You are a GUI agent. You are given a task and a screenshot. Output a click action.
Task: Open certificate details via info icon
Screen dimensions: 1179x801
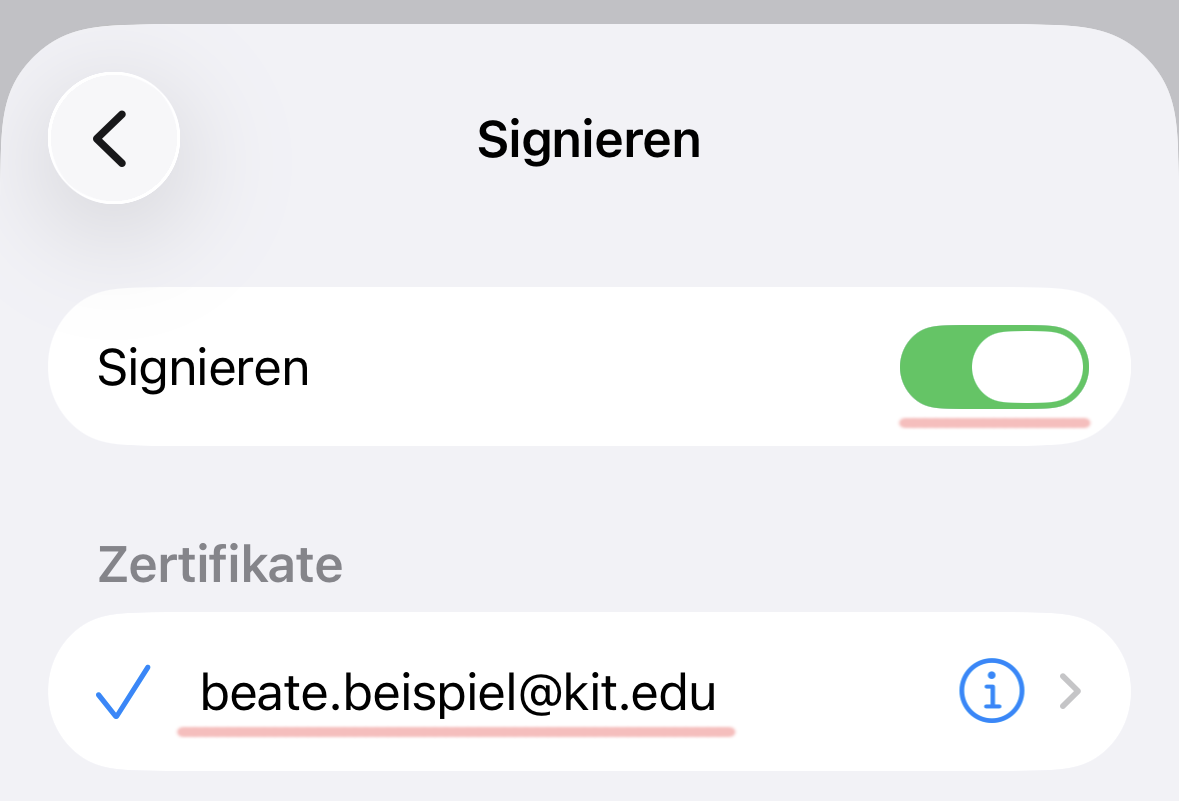[991, 691]
